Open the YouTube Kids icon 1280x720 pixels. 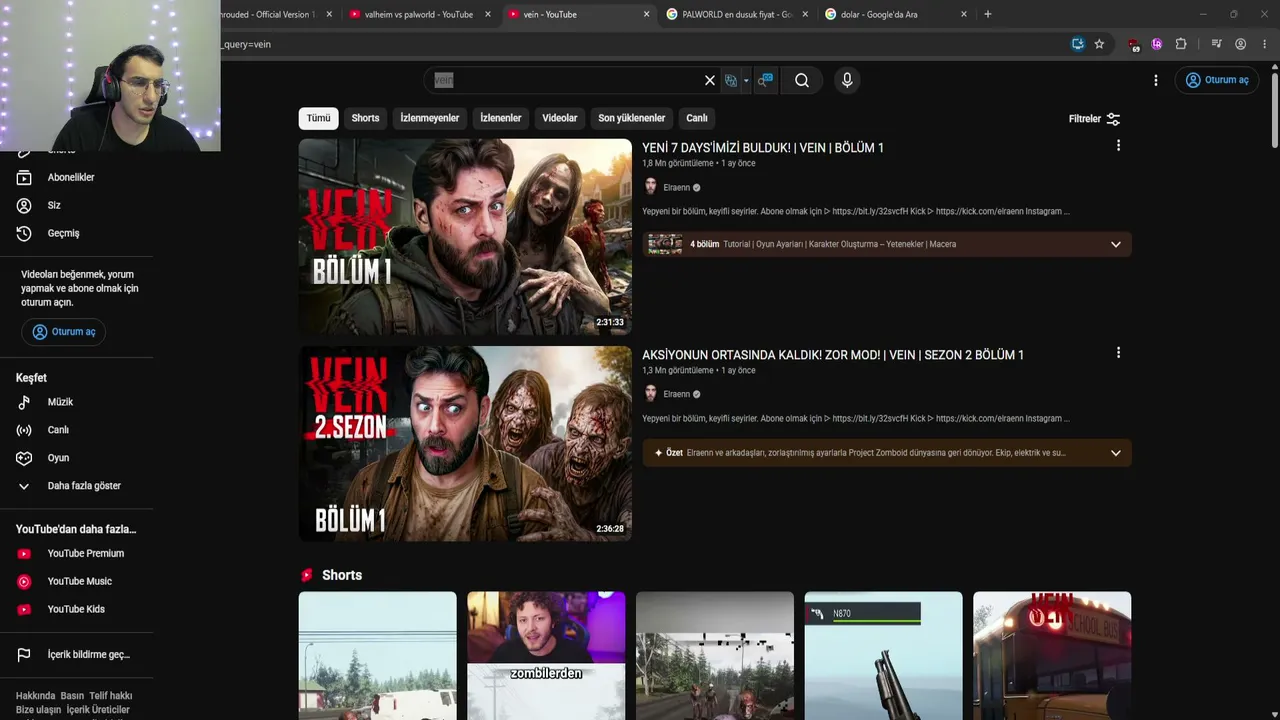24,610
